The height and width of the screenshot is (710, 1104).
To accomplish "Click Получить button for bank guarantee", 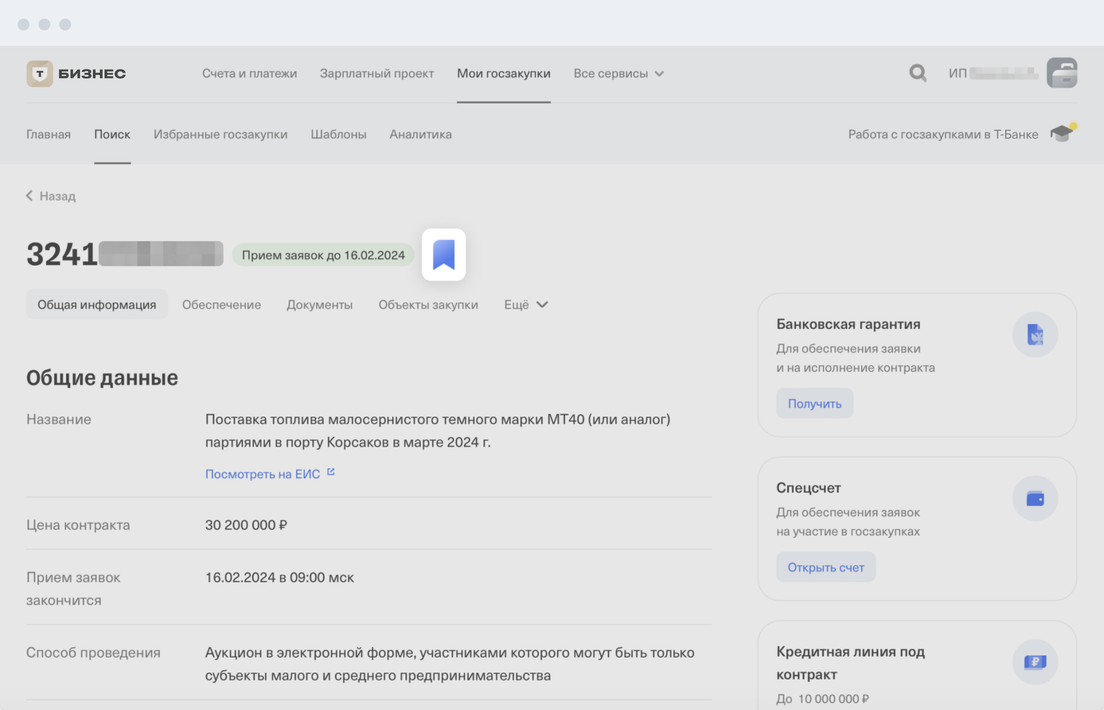I will tap(815, 404).
